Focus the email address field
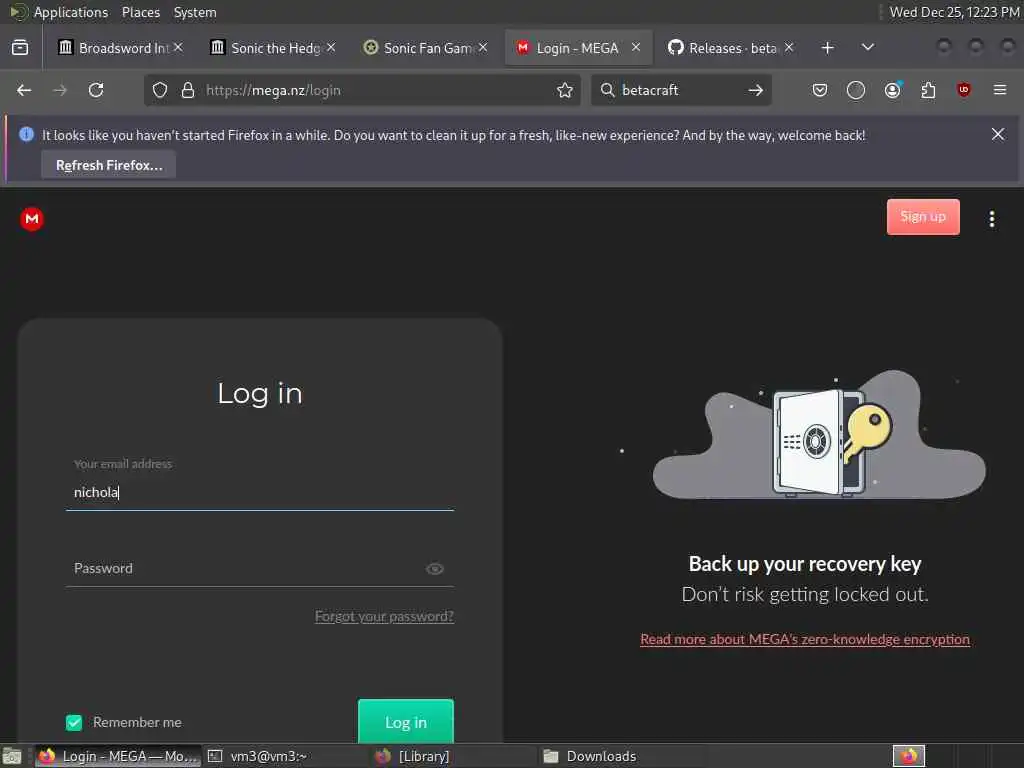Viewport: 1024px width, 768px height. pyautogui.click(x=260, y=492)
